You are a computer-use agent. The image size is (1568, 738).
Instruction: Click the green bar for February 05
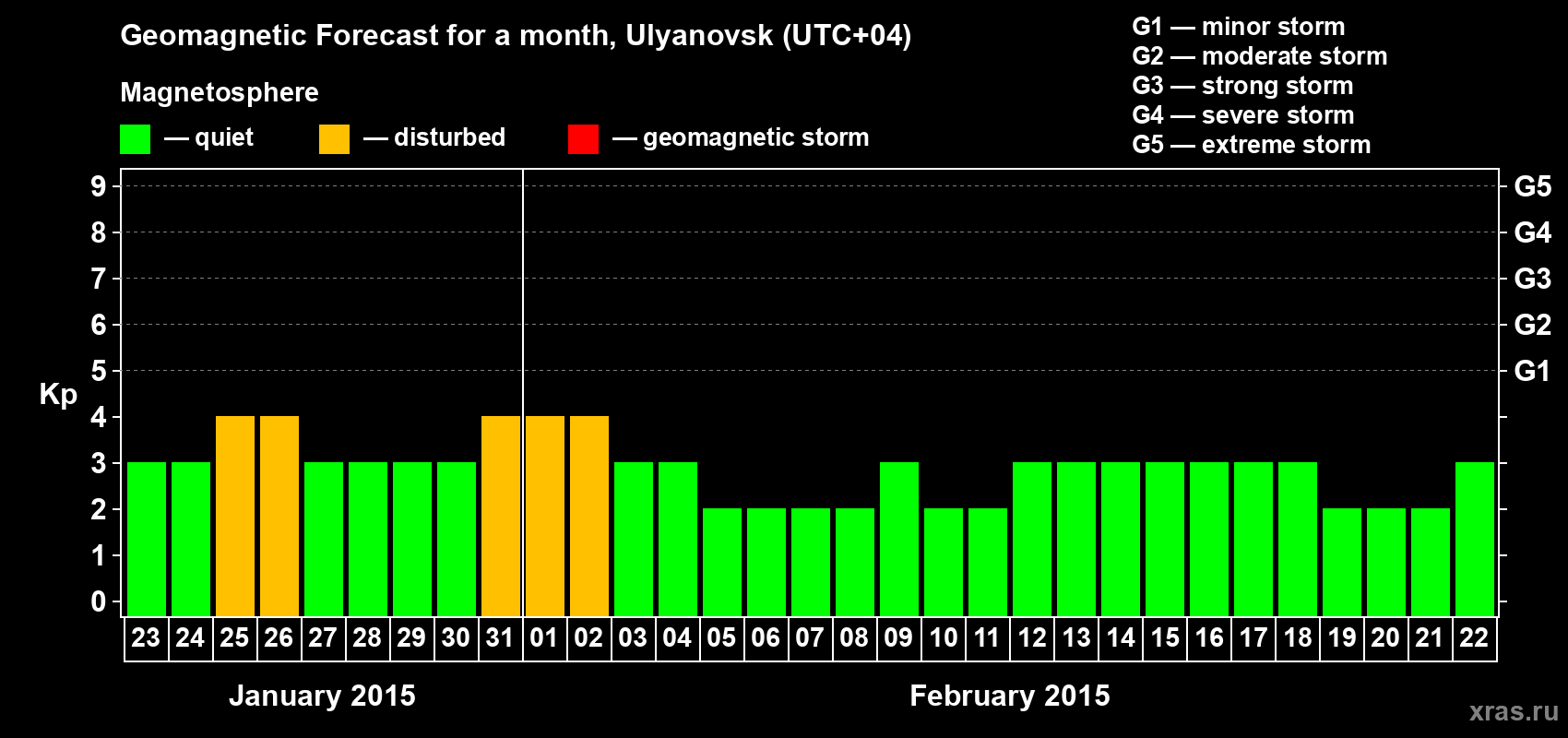point(722,563)
